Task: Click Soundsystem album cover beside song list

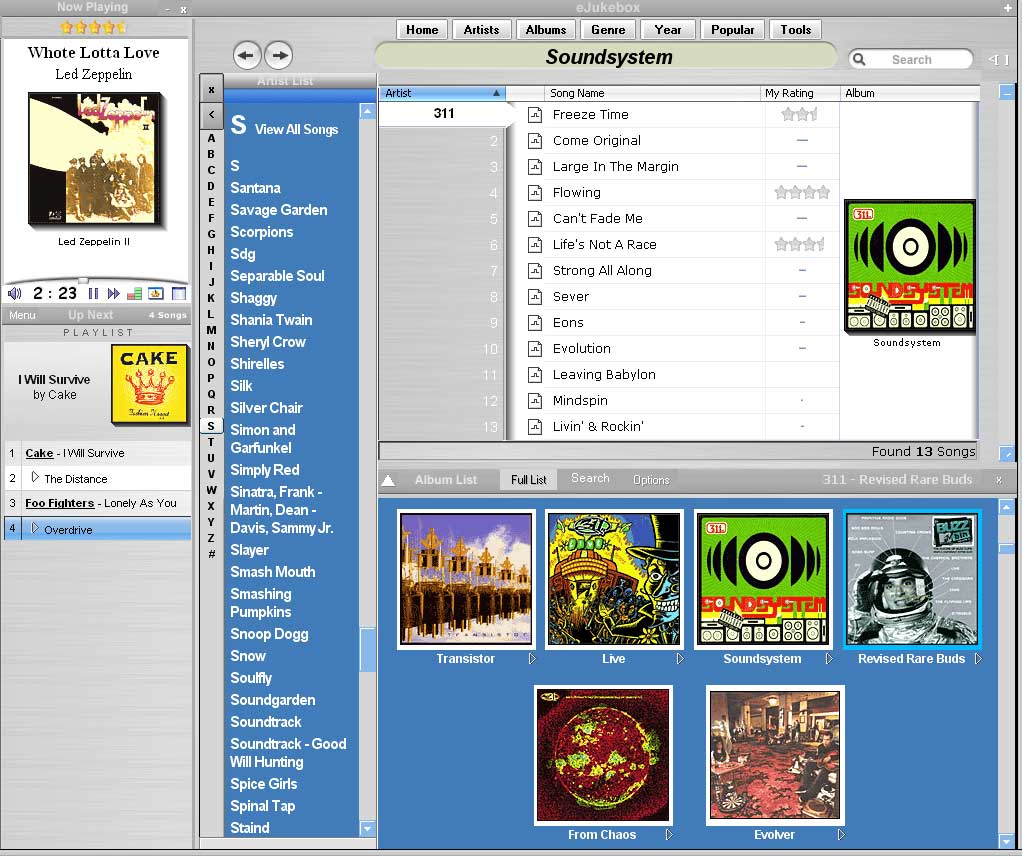Action: [910, 267]
